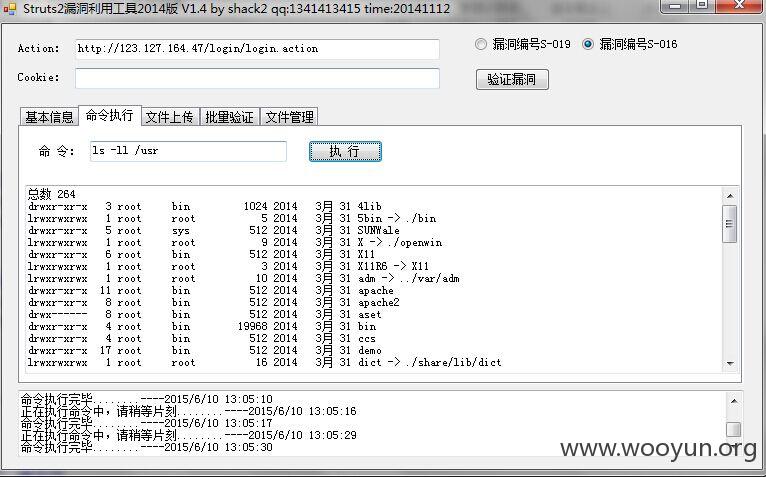Click the log entry at 13:05:10
The height and width of the screenshot is (477, 766).
(147, 399)
